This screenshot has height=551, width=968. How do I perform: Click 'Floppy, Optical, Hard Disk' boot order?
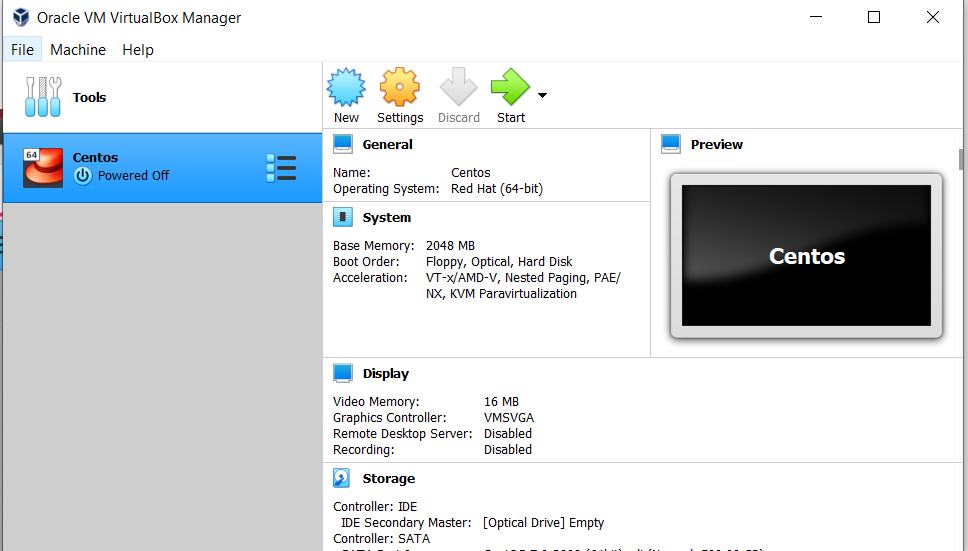point(499,262)
